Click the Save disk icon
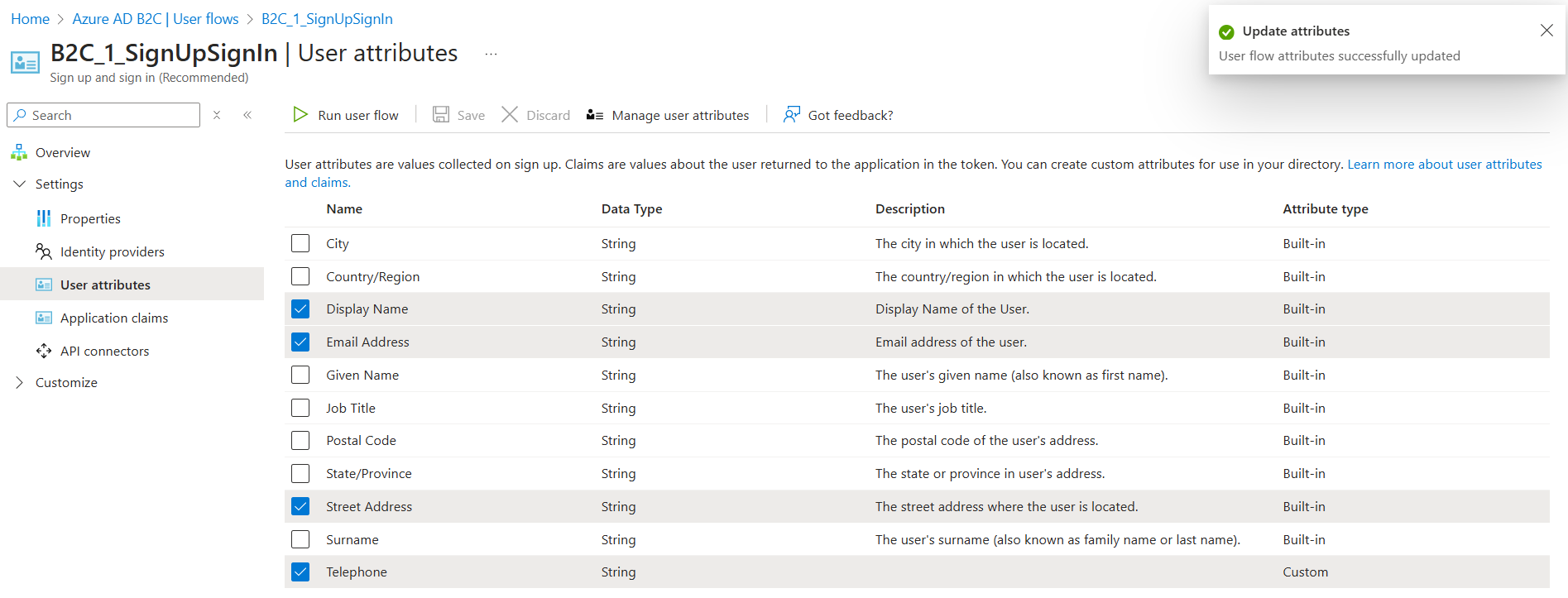The image size is (1568, 598). (x=441, y=115)
